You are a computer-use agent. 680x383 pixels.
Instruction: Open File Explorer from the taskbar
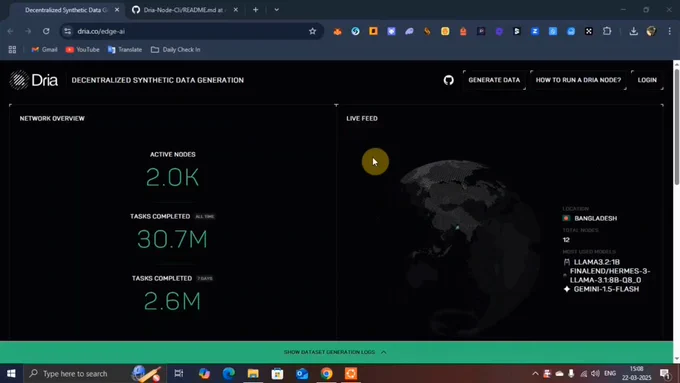point(253,373)
